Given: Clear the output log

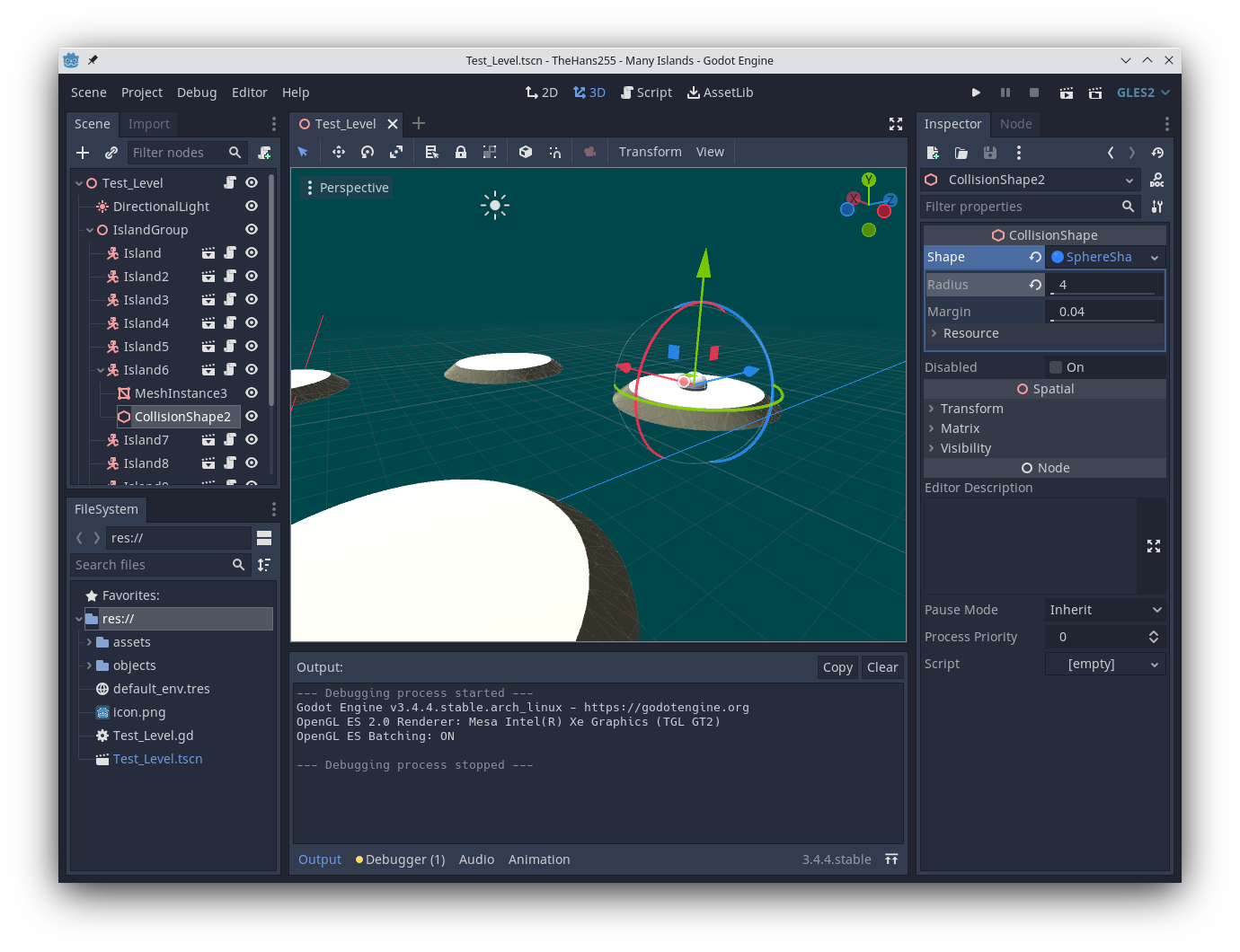Looking at the screenshot, I should (882, 667).
